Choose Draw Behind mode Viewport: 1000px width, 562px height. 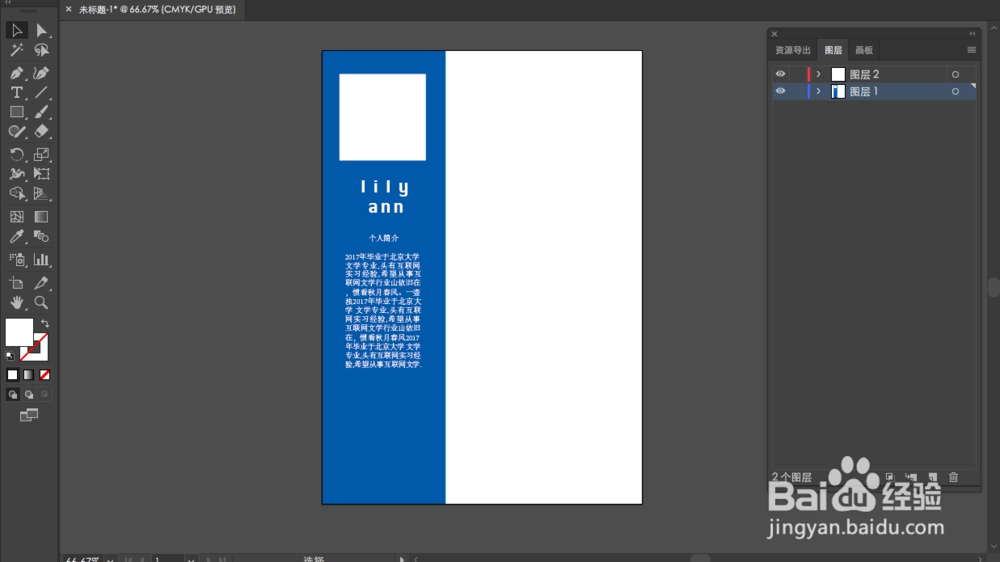pos(29,395)
